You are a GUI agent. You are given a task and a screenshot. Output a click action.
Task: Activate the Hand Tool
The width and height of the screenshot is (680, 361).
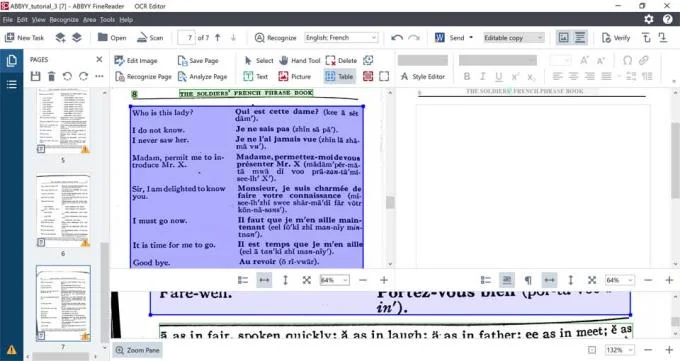300,60
